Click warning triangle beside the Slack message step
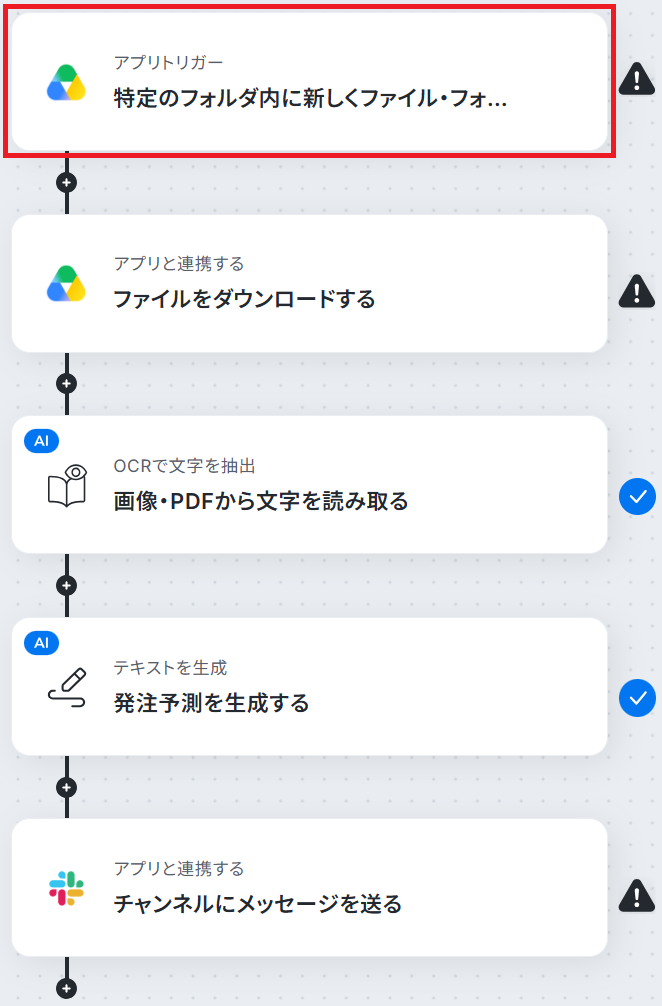Image resolution: width=662 pixels, height=1006 pixels. [x=637, y=895]
